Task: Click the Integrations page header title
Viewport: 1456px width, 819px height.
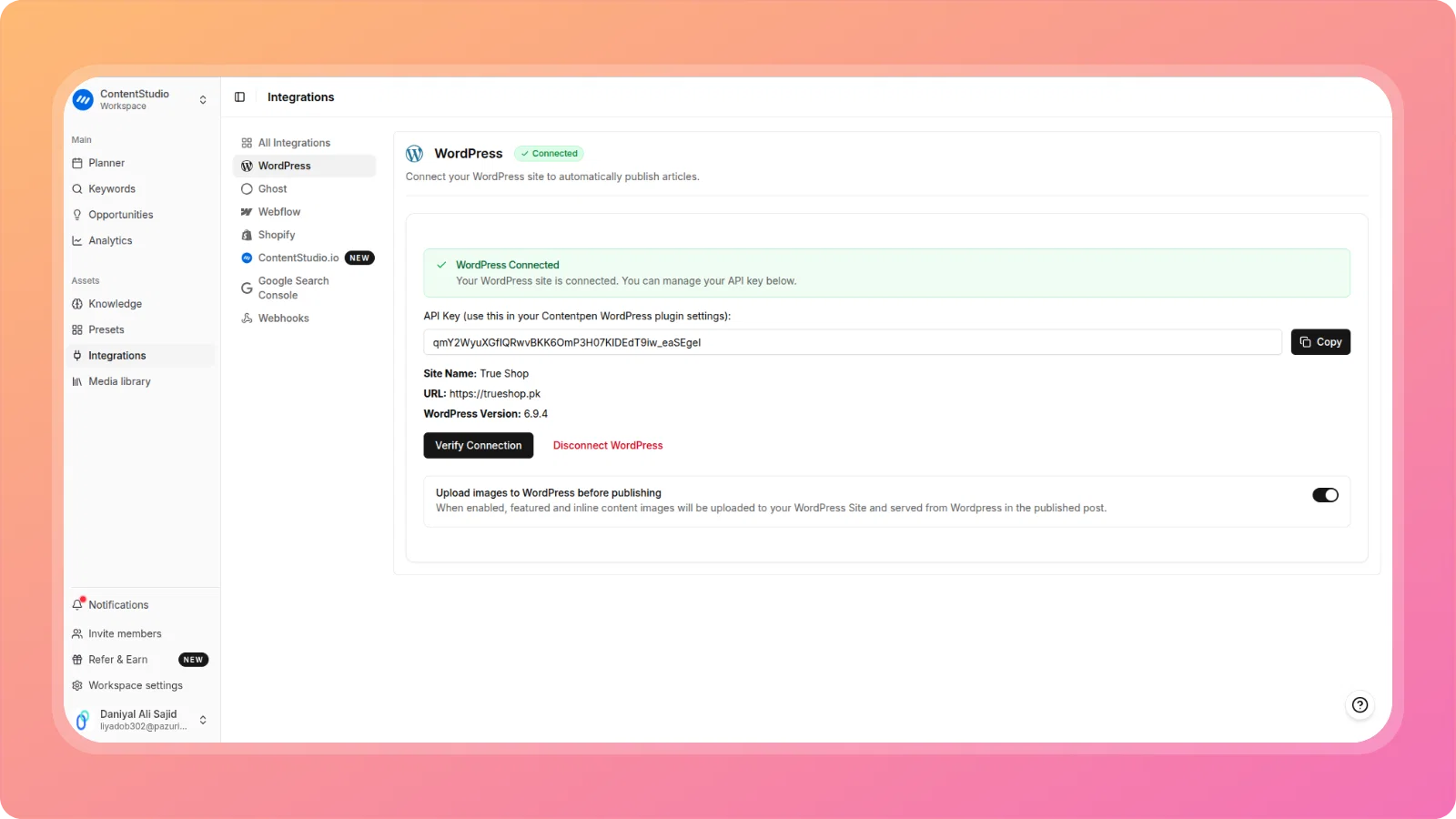Action: (300, 97)
